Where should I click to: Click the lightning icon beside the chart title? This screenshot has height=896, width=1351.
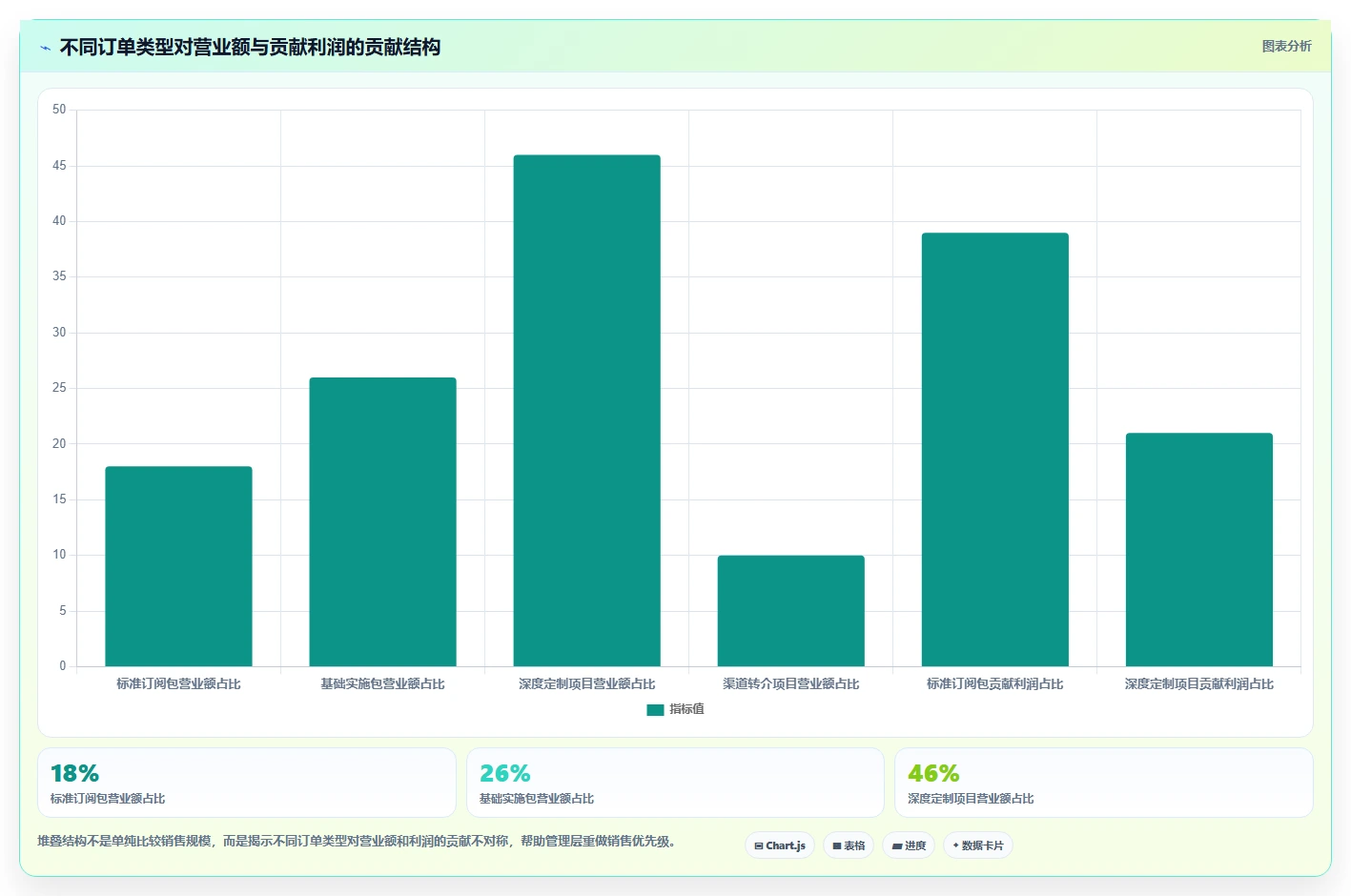[45, 48]
